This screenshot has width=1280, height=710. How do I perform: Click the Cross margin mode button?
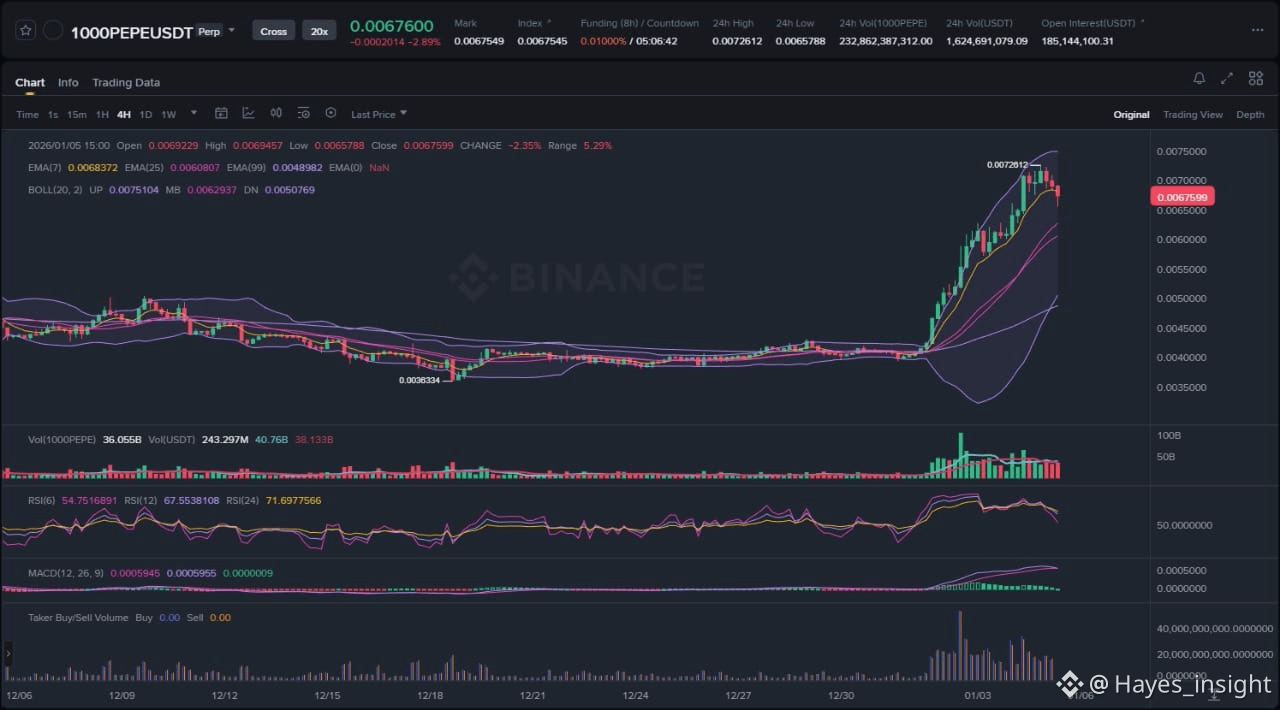(273, 31)
